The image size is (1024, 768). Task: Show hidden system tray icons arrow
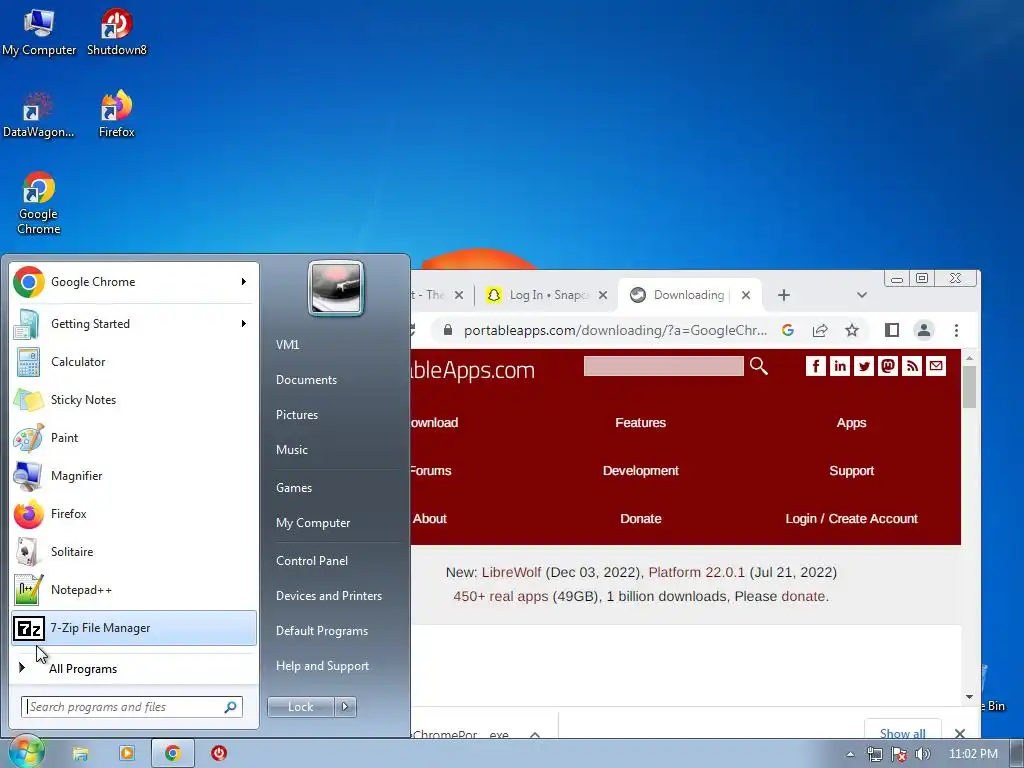coord(850,754)
